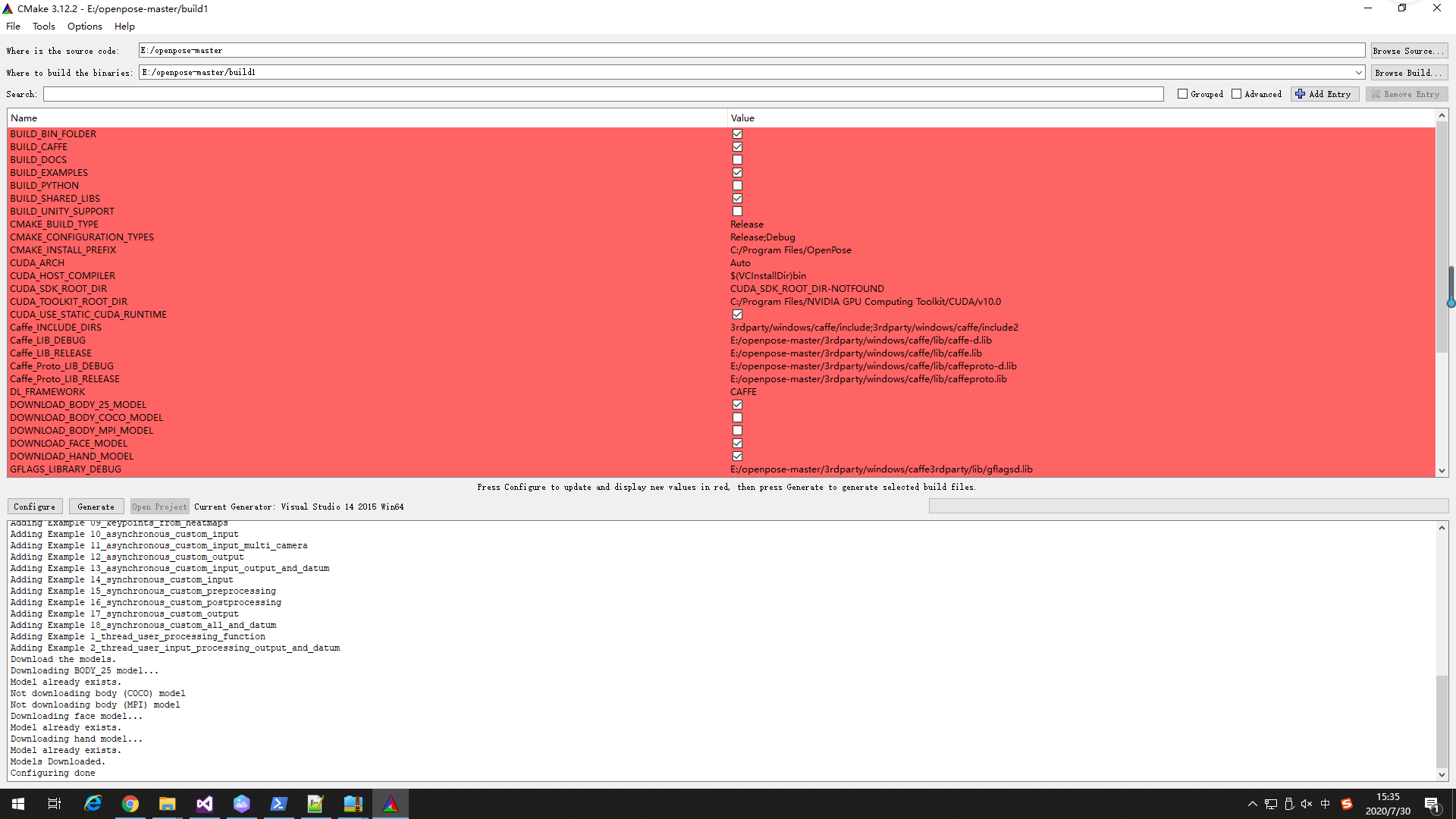
Task: Open the Options menu
Action: [x=83, y=26]
